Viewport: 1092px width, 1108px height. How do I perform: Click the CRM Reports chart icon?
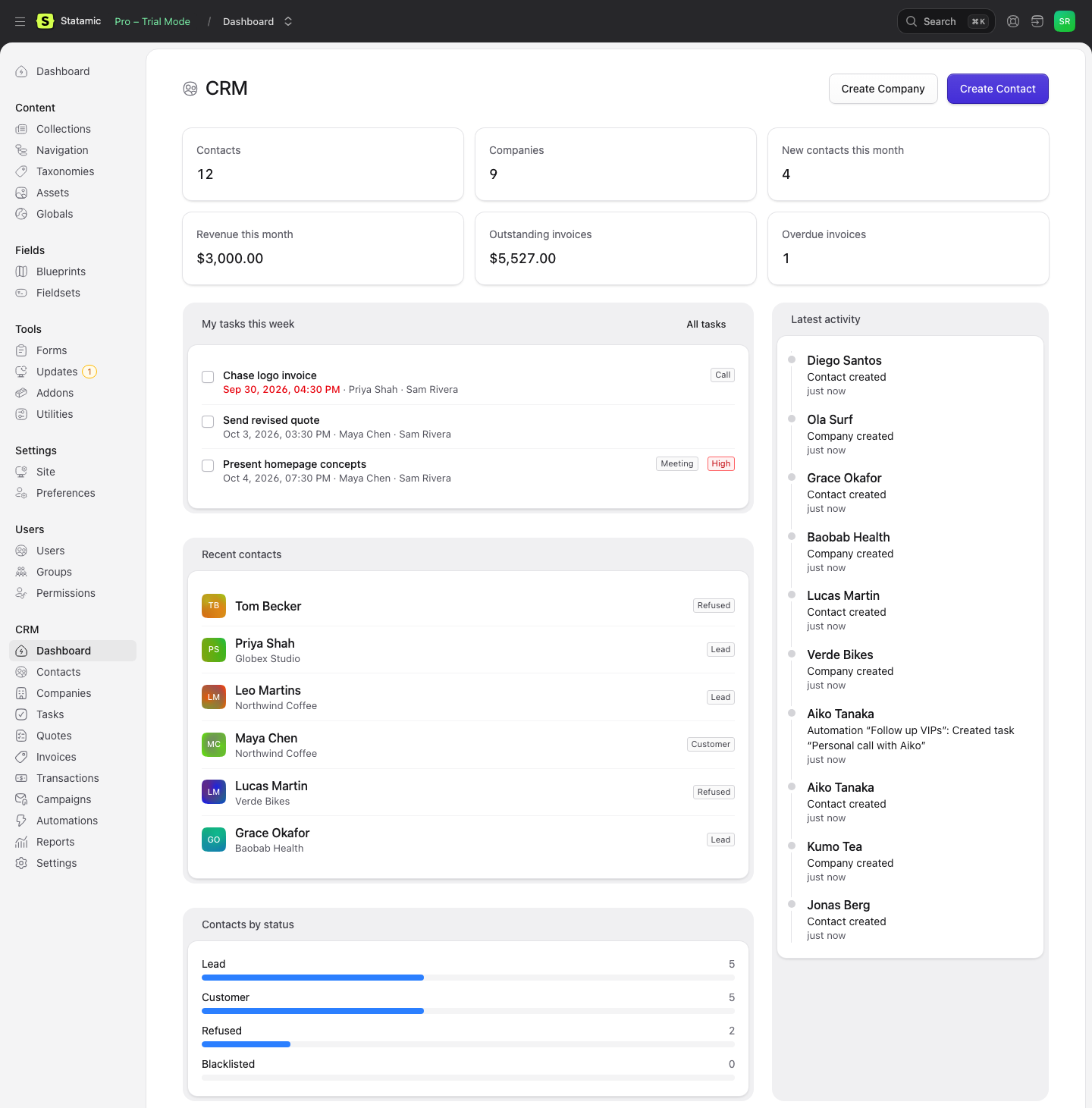point(21,842)
